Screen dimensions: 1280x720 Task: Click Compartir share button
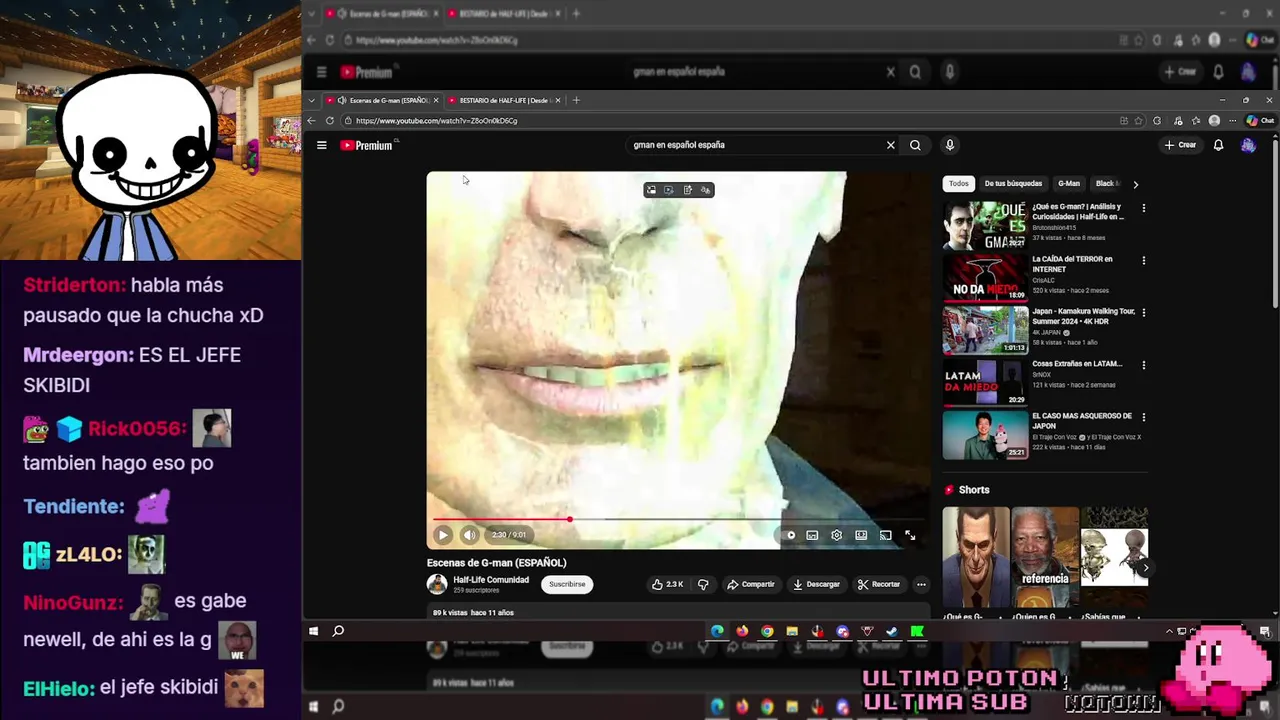coord(750,584)
